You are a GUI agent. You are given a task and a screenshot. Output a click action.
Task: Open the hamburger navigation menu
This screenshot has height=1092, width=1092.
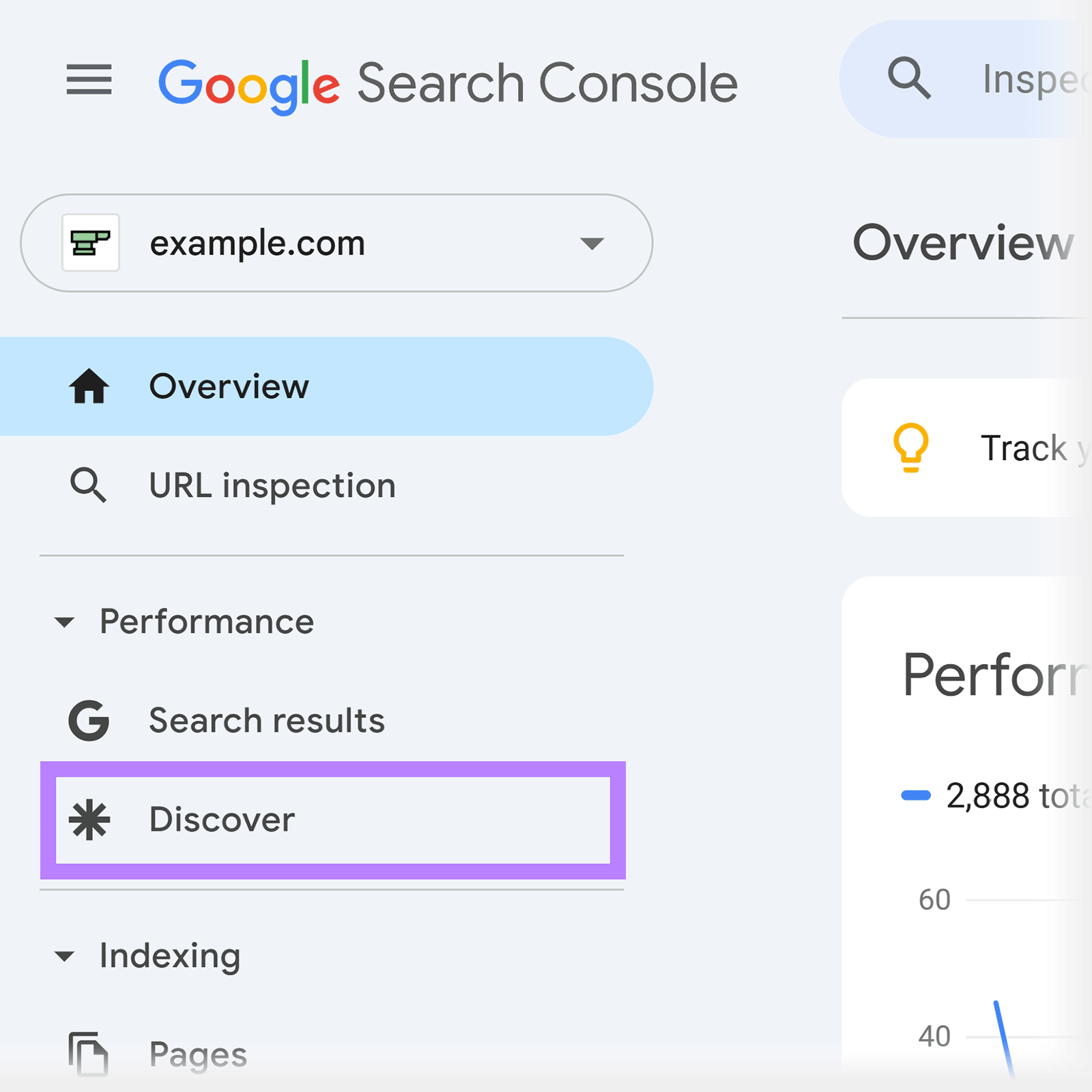click(x=89, y=81)
